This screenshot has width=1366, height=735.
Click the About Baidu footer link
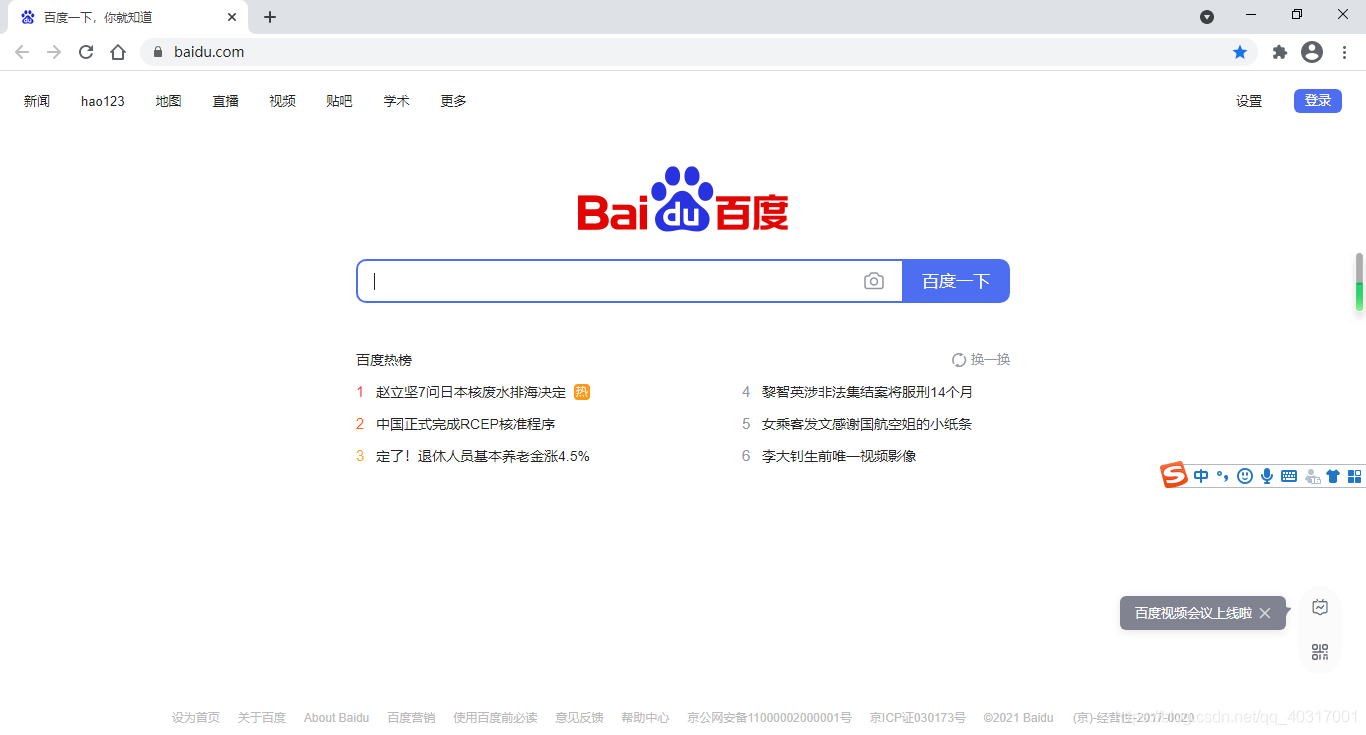[x=337, y=718]
